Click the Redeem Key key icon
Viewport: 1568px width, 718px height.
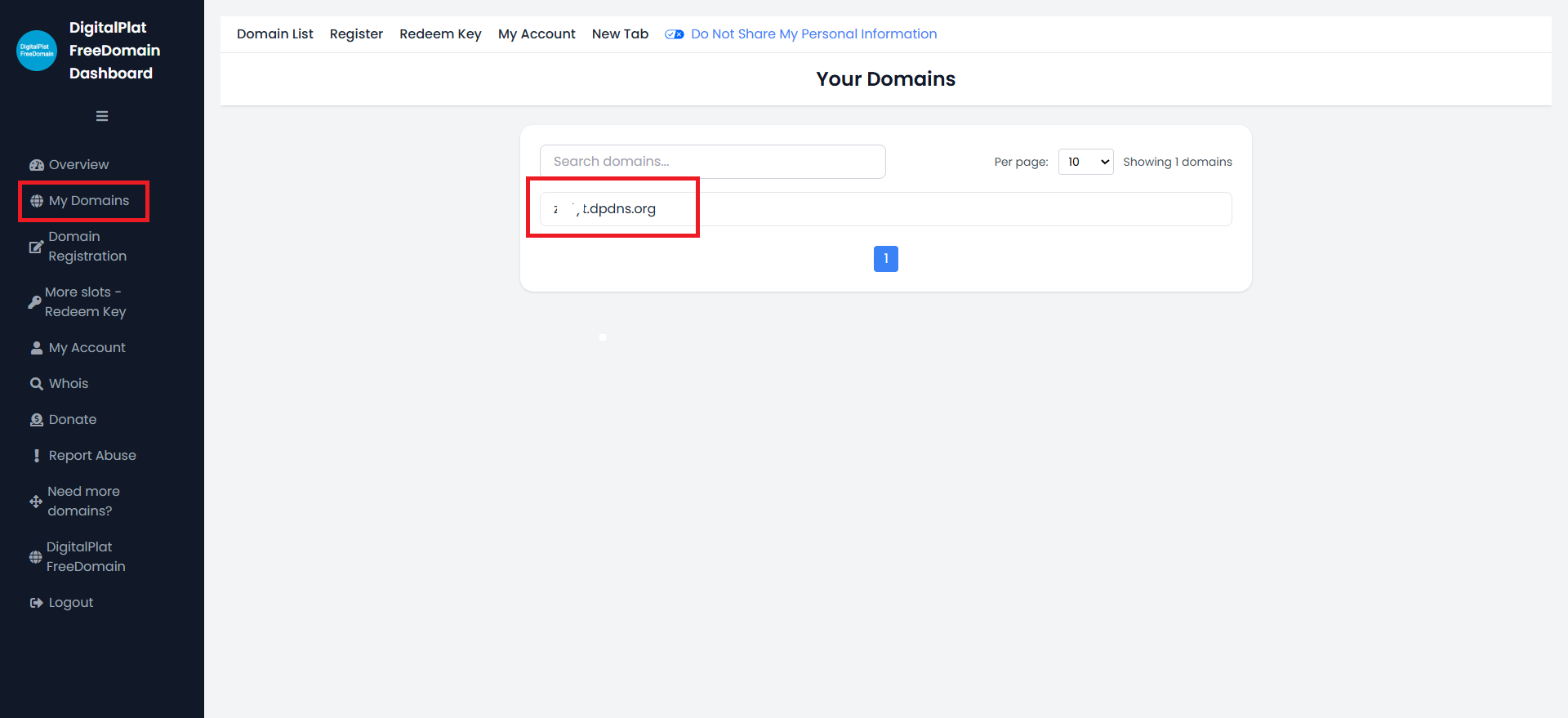(x=34, y=302)
